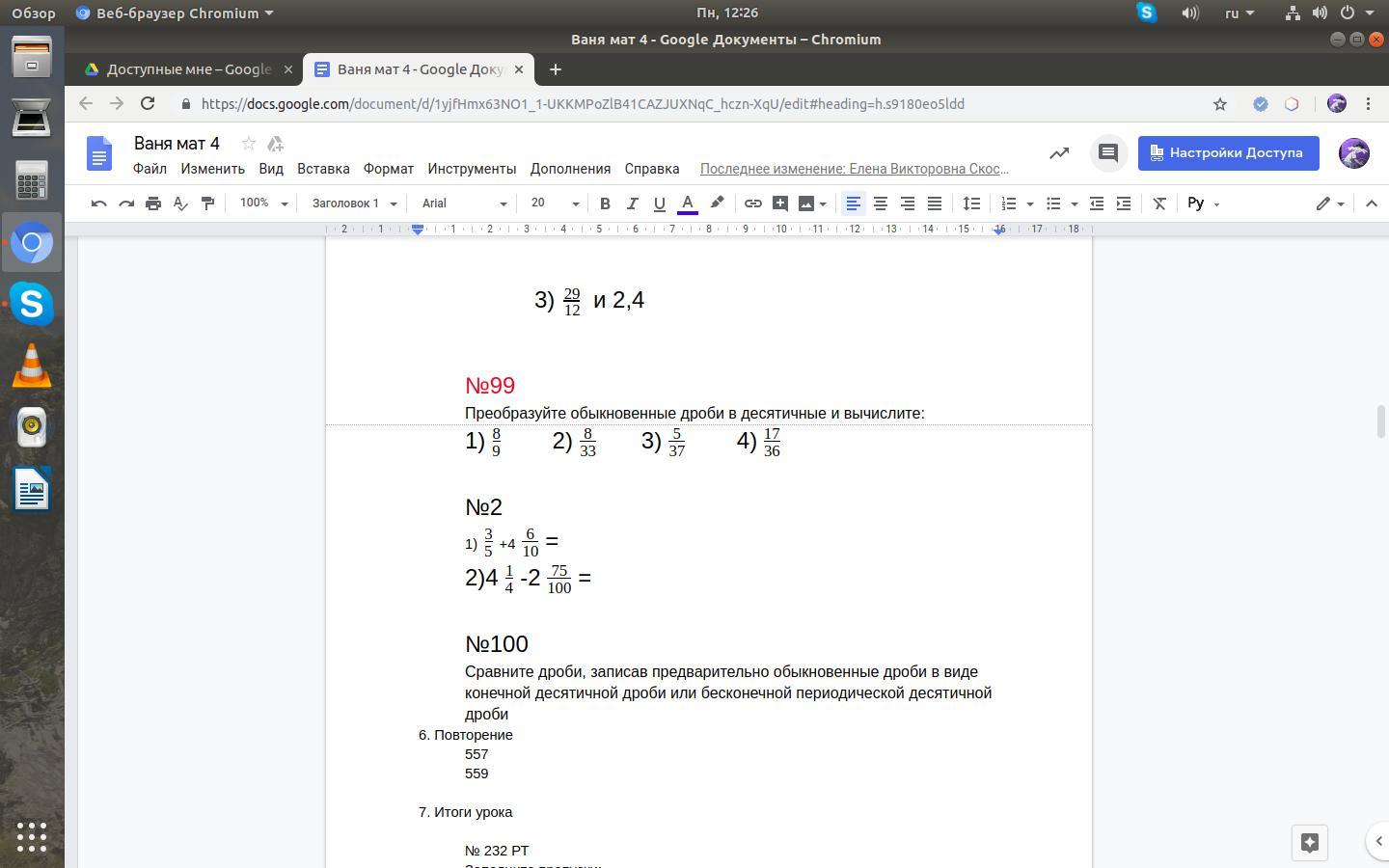Expand the numbered list style dropdown
This screenshot has width=1389, height=868.
point(1030,204)
